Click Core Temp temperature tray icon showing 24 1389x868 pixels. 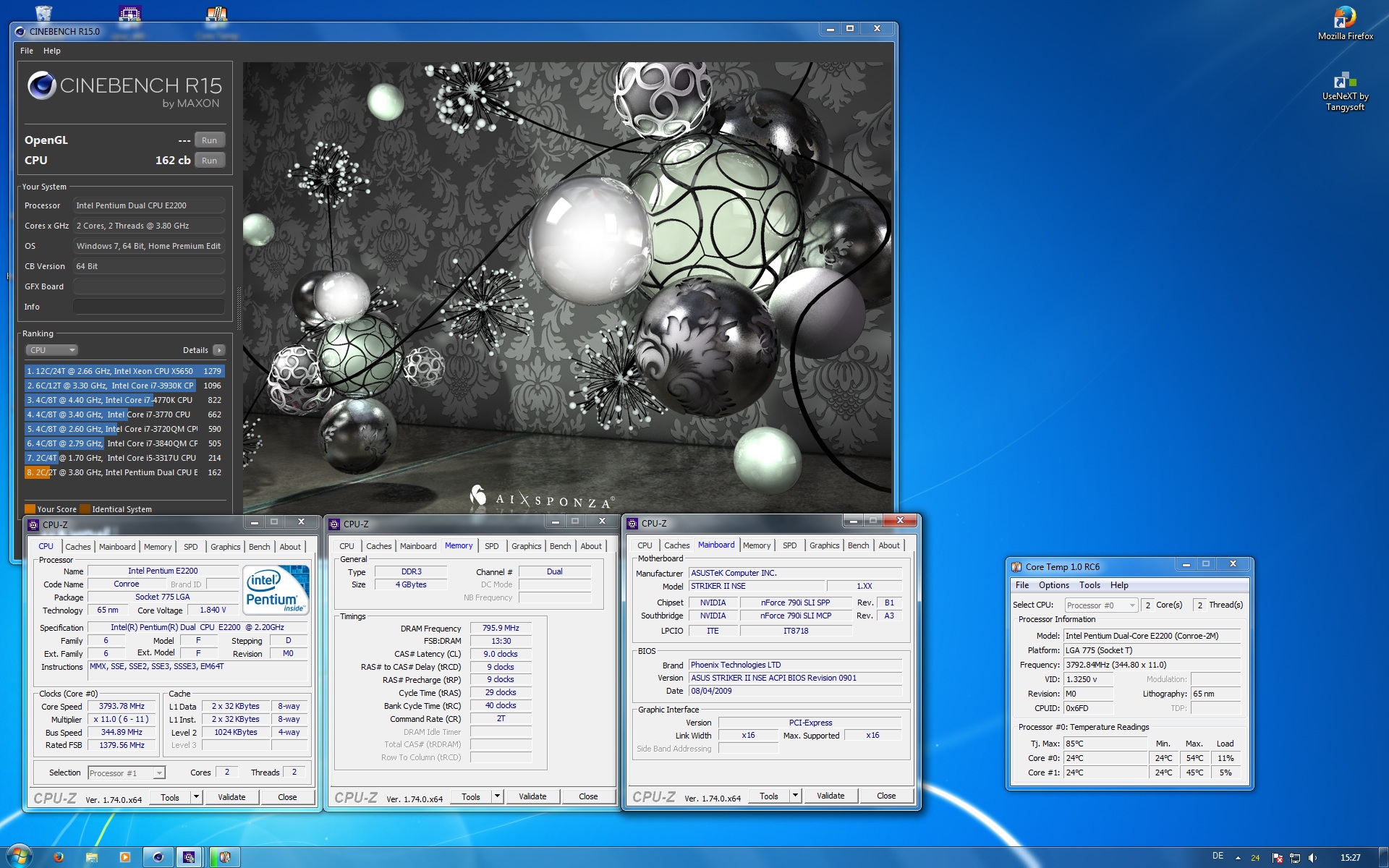(x=1255, y=858)
